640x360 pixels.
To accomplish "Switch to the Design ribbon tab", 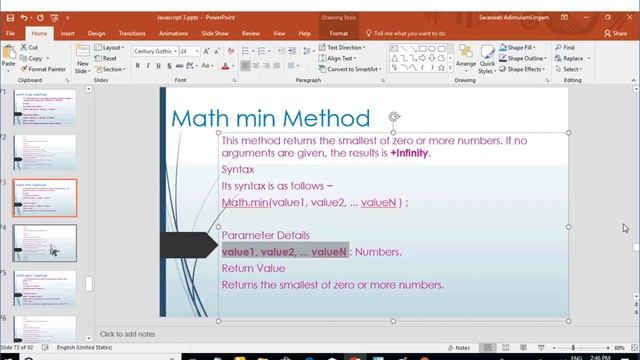I will (96, 33).
